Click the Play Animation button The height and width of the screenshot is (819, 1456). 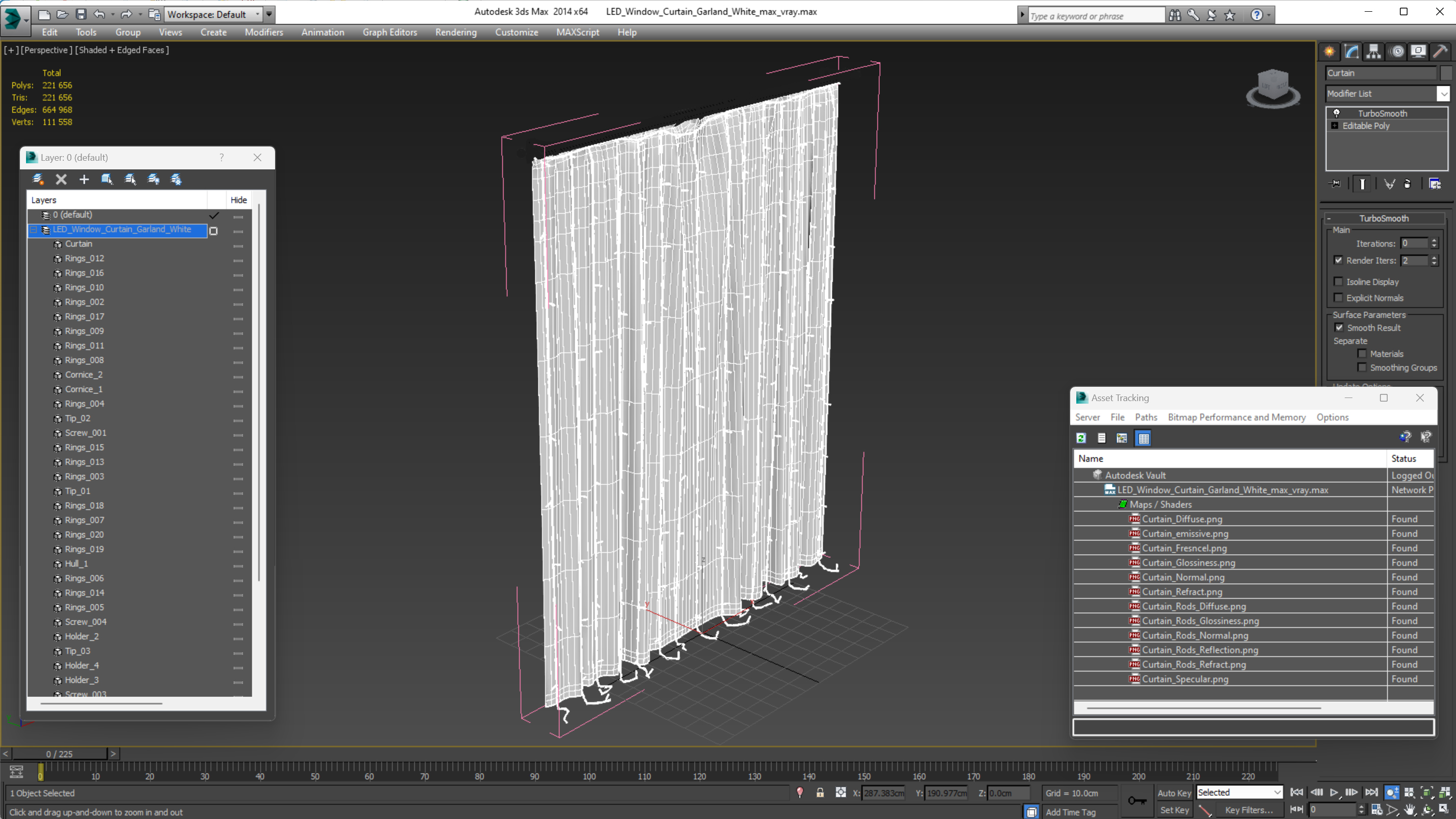[x=1334, y=792]
